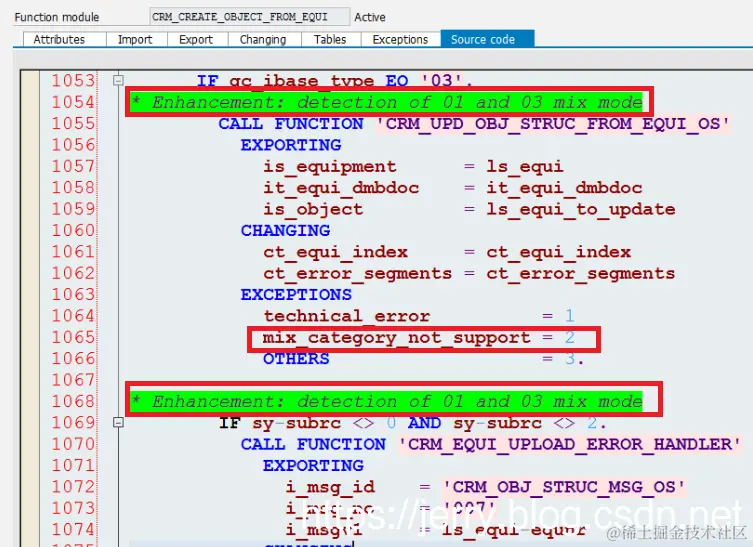Screen dimensions: 753x547
Task: Click the EXPORTING keyword on line 1056
Action: pyautogui.click(x=291, y=145)
